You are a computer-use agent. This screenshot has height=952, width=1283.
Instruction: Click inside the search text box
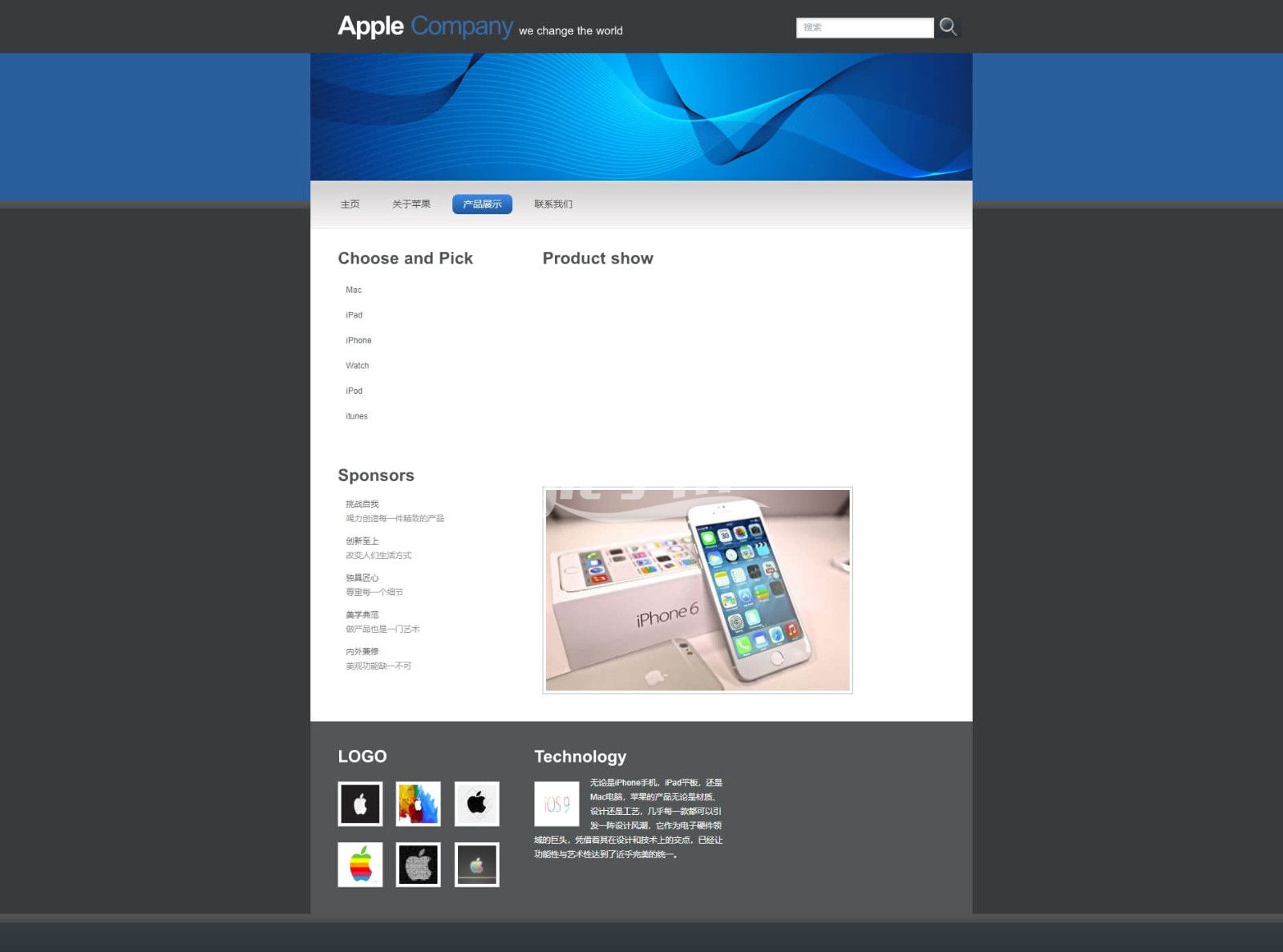tap(864, 28)
